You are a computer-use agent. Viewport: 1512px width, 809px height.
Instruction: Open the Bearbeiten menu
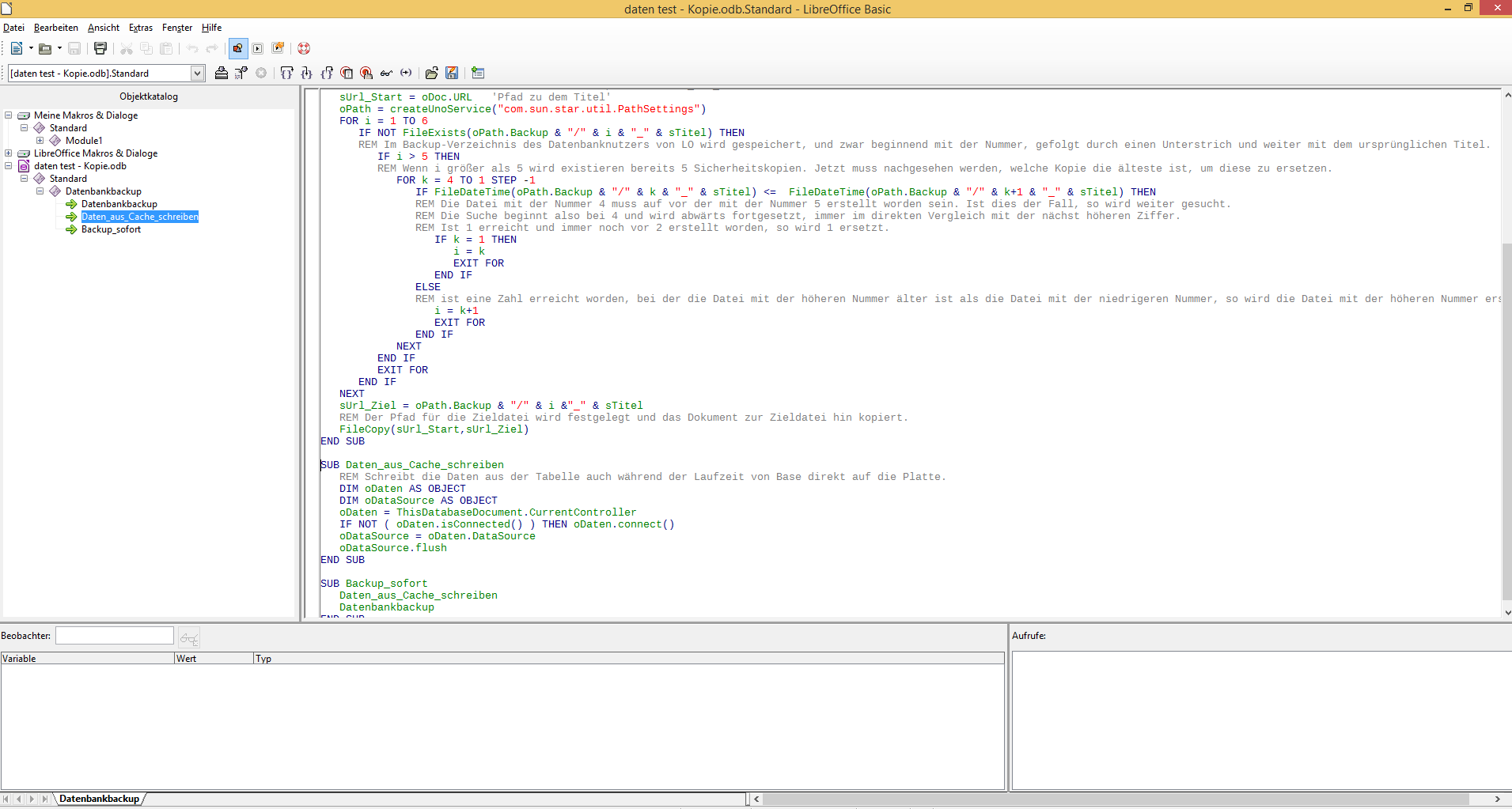click(x=56, y=28)
